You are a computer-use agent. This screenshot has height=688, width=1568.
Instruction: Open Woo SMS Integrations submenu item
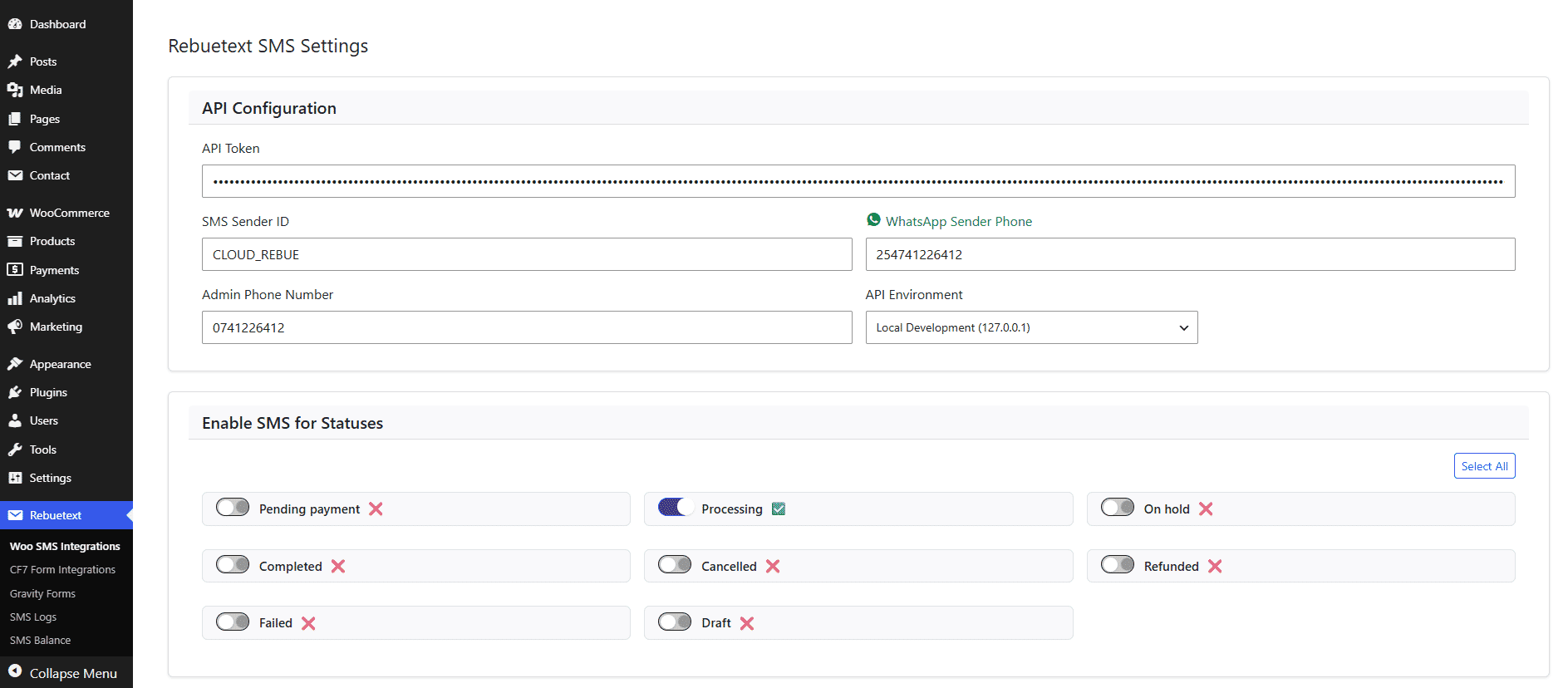(x=65, y=546)
